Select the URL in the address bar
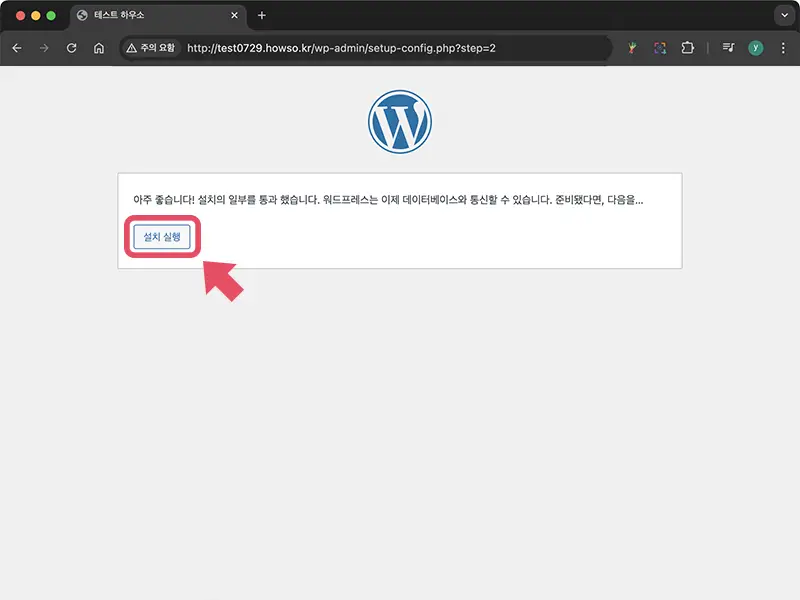 341,48
